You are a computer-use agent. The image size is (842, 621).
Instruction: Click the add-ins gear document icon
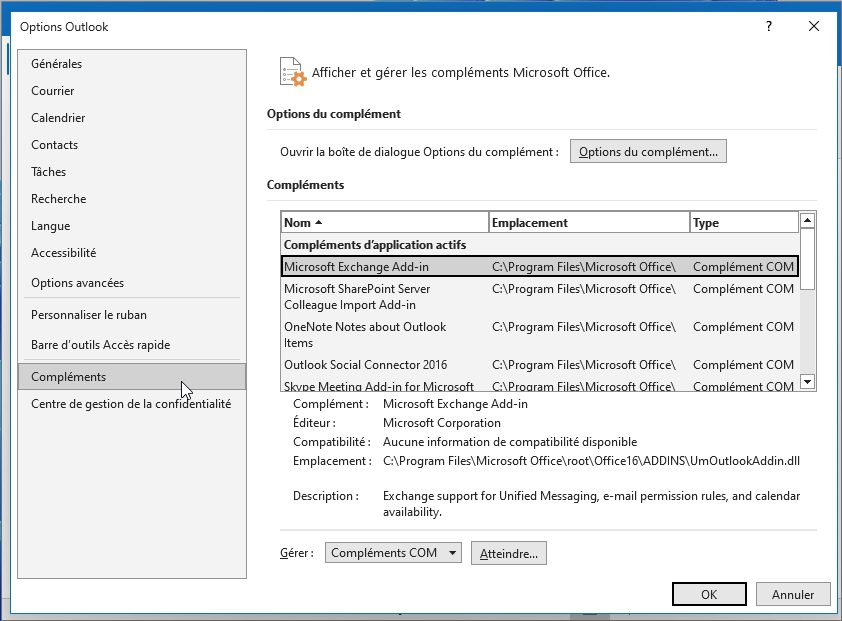[292, 72]
